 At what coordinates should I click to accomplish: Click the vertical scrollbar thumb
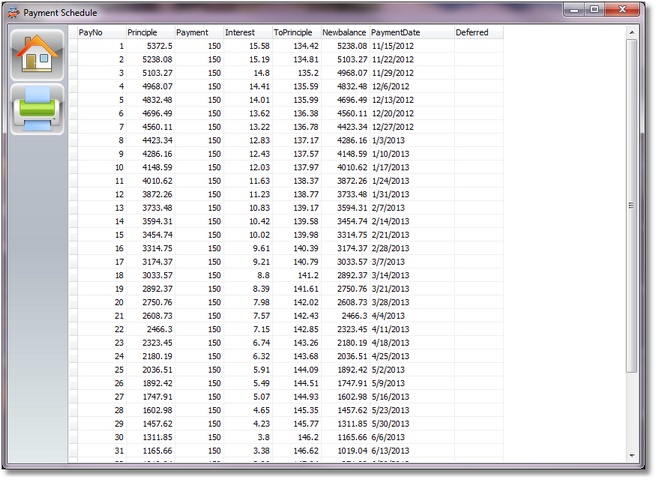pyautogui.click(x=631, y=205)
